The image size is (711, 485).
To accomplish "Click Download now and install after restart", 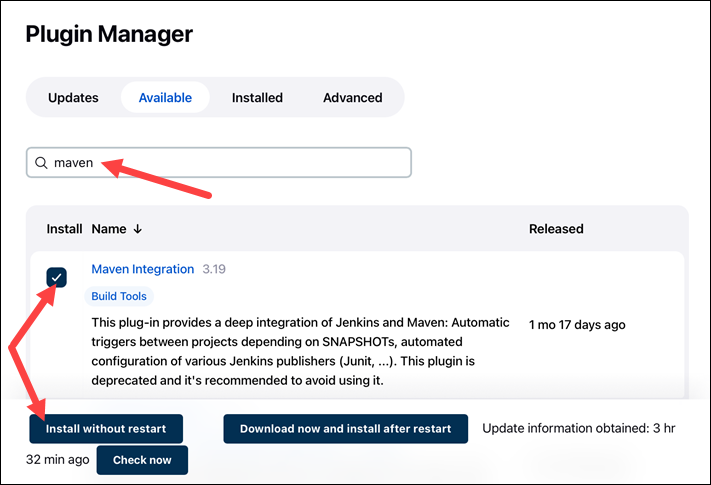I will coord(346,428).
